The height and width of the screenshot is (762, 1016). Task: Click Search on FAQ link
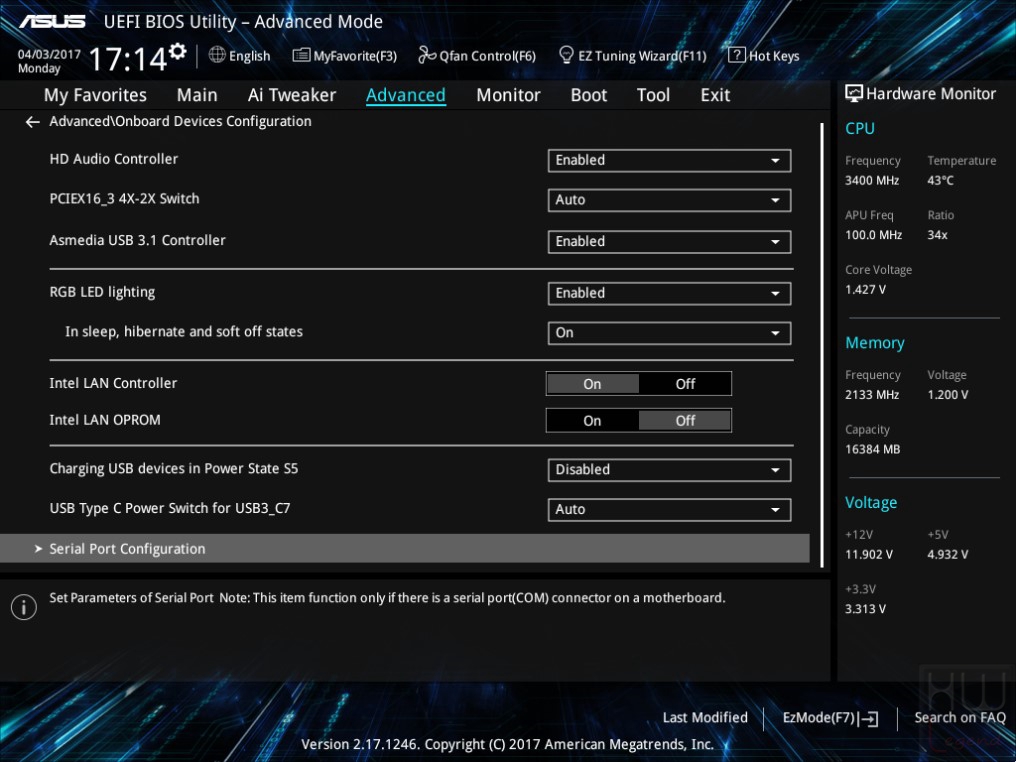point(960,717)
